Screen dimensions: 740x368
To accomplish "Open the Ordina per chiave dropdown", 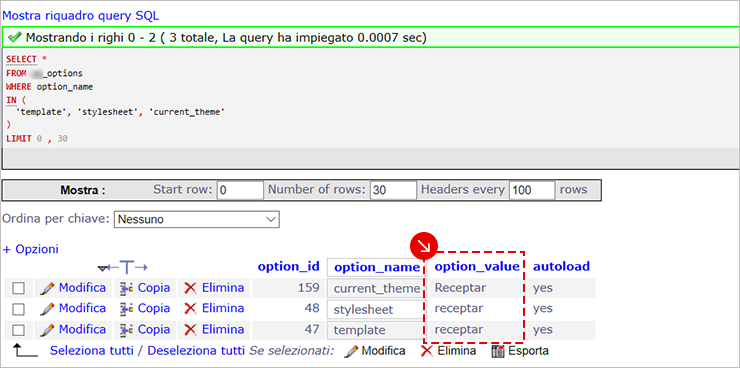I will [x=197, y=219].
